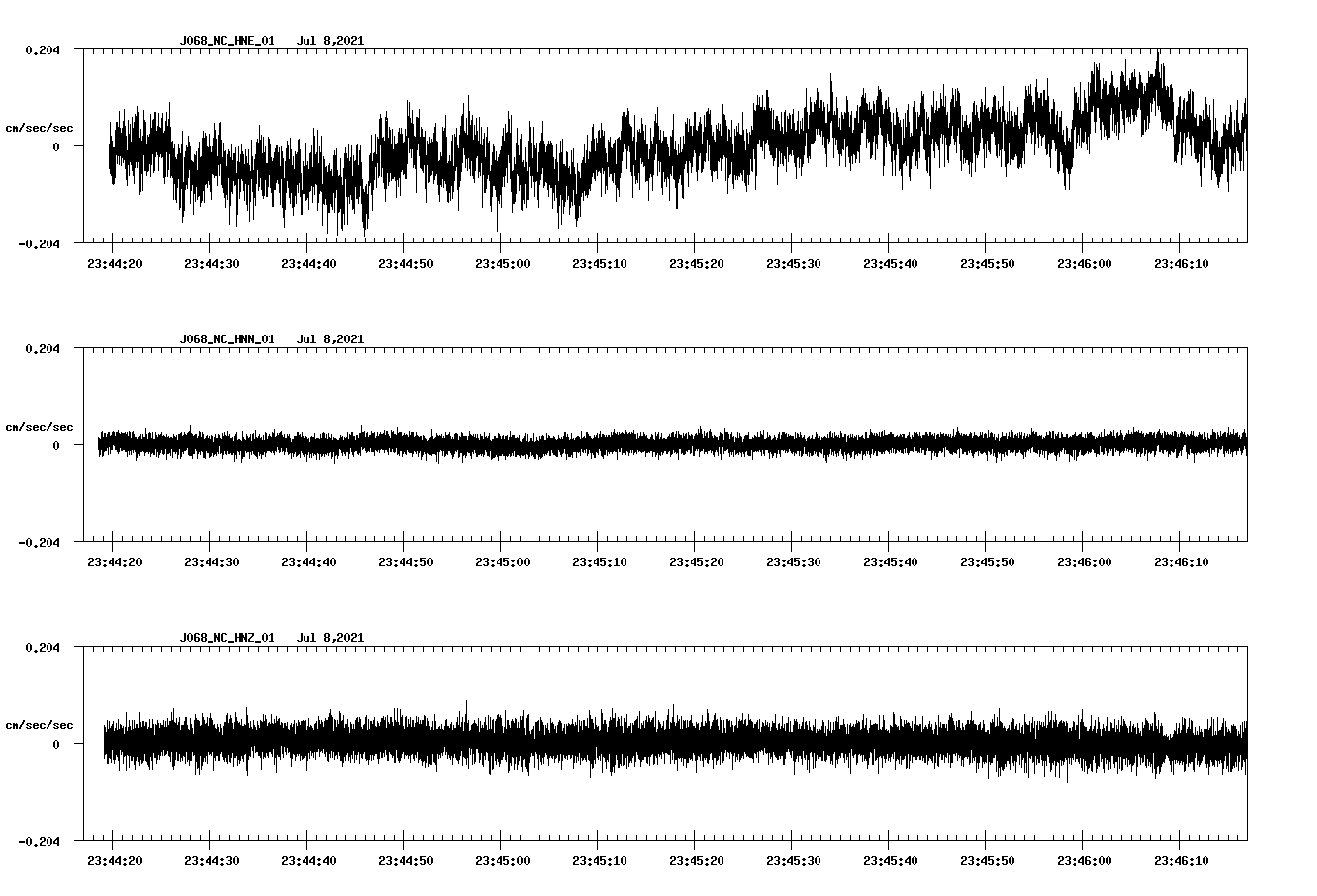Click the 23:46:10 time label under HNE plot
The image size is (1317, 896).
pyautogui.click(x=1181, y=264)
